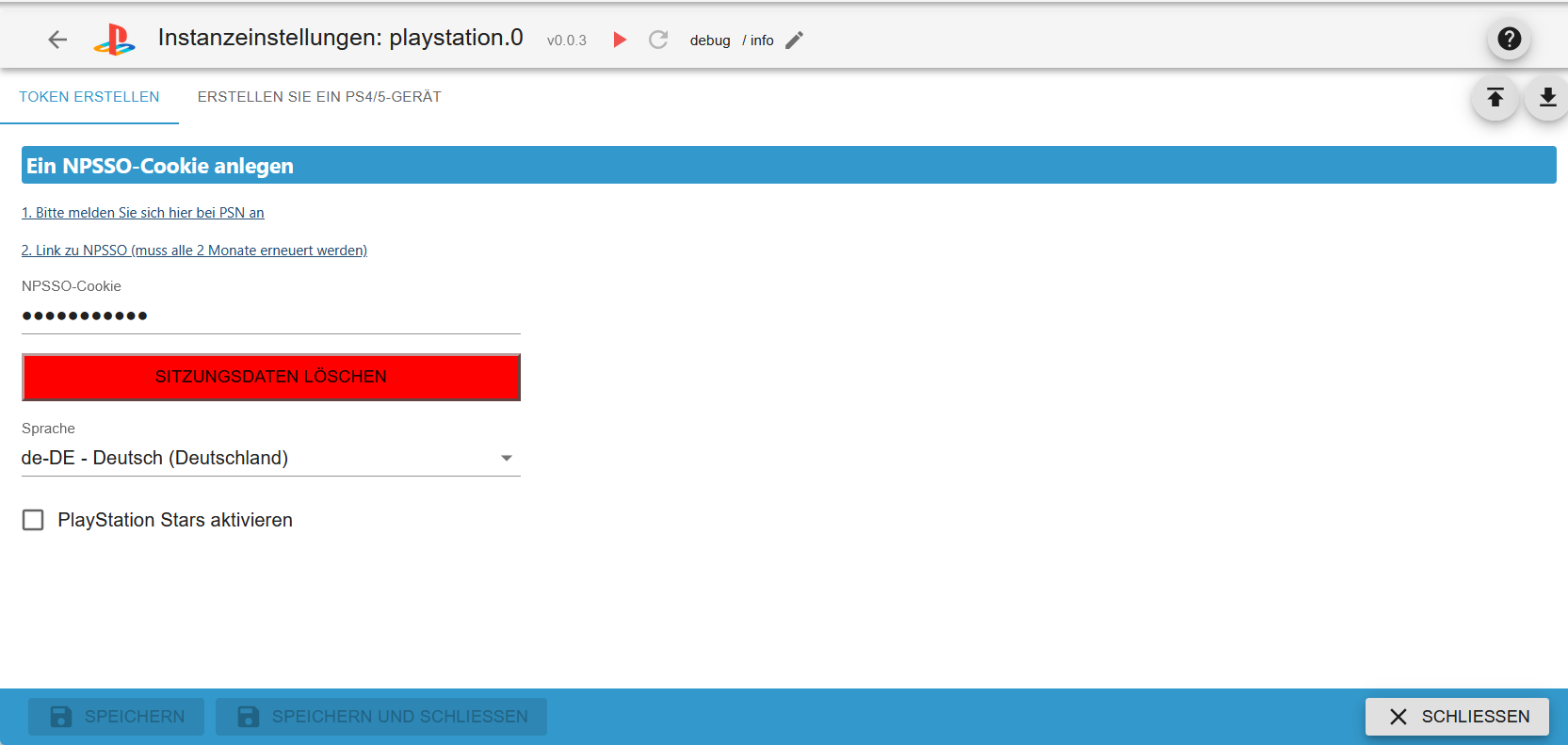The width and height of the screenshot is (1568, 745).
Task: Download configuration with the downward arrow icon
Action: 1547,97
